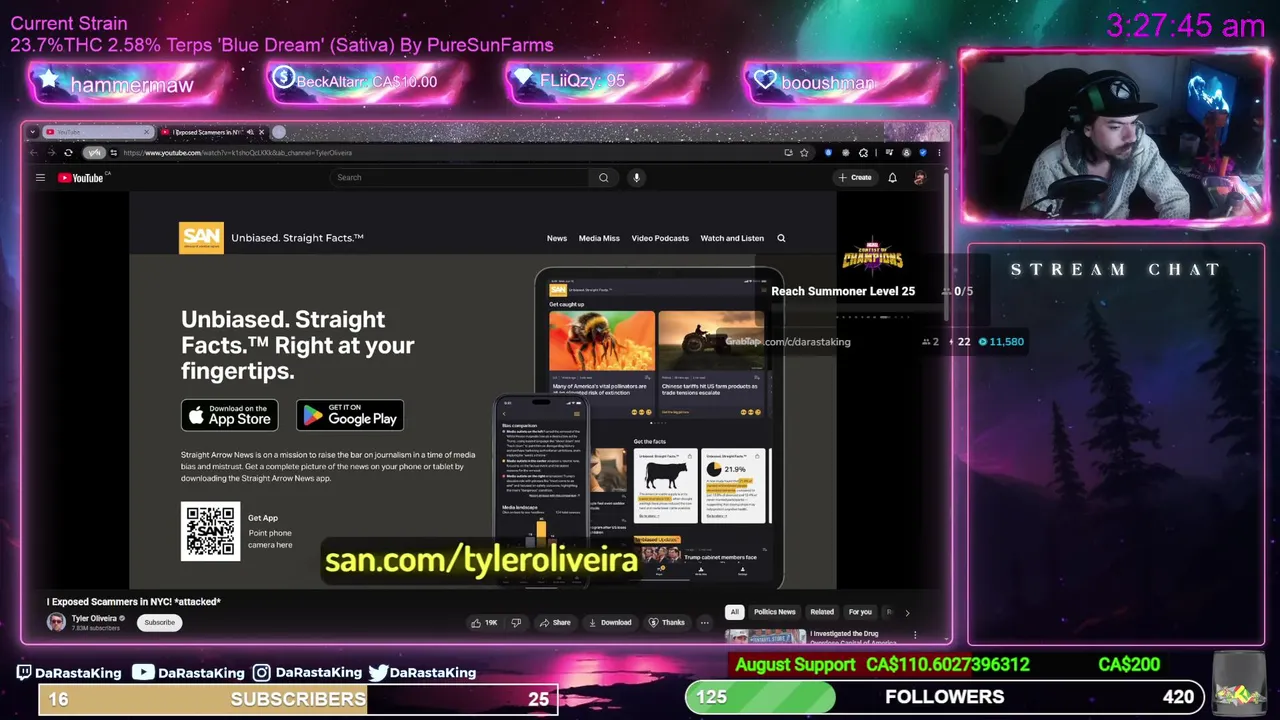Open the browser three-dot menu

[x=939, y=153]
